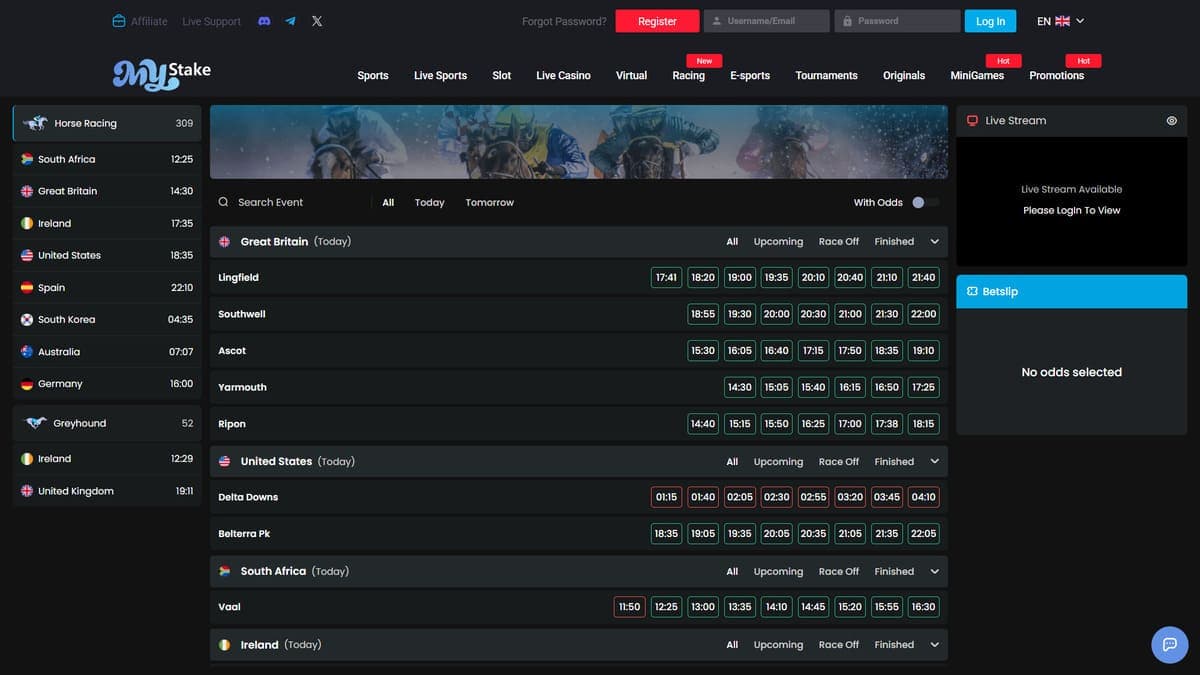The image size is (1200, 675).
Task: Click the Spain flag in sidebar
Action: (27, 287)
